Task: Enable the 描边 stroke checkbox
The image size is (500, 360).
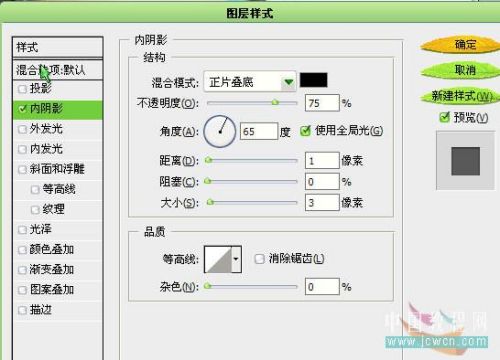Action: 22,310
